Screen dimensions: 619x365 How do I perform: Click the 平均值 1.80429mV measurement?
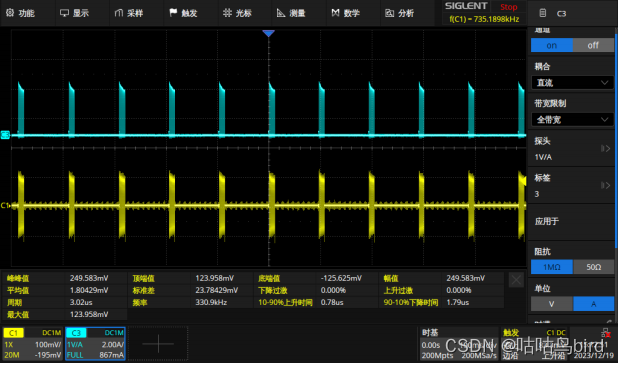(x=65, y=290)
